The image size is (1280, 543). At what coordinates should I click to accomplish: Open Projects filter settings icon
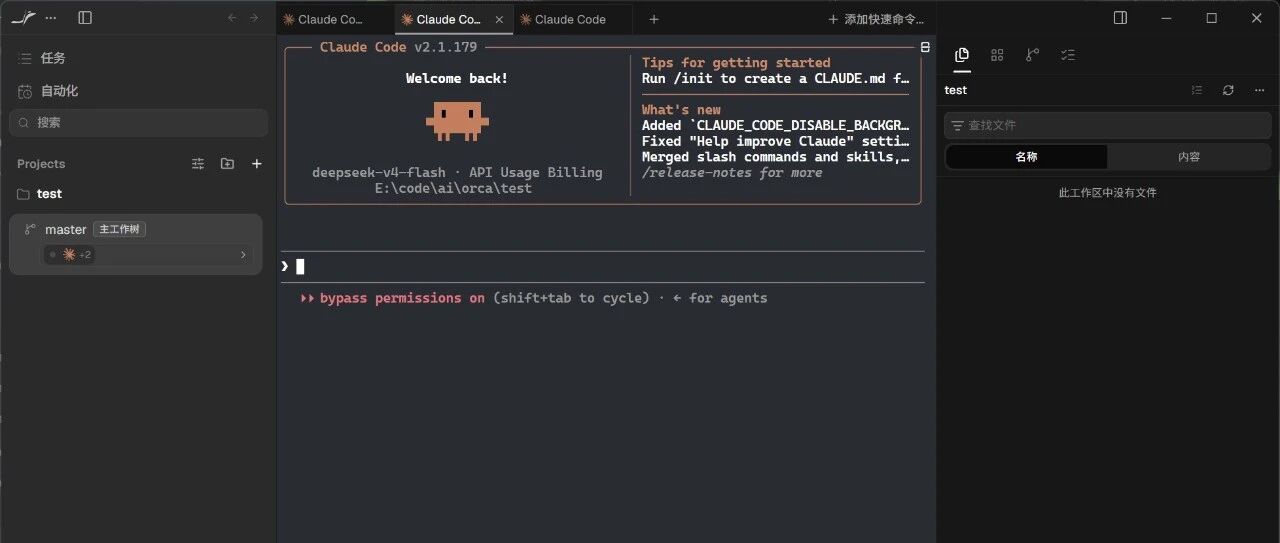pos(198,164)
